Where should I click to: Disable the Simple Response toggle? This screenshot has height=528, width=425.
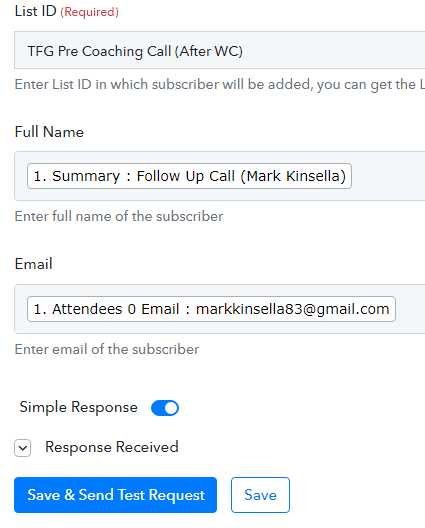165,408
